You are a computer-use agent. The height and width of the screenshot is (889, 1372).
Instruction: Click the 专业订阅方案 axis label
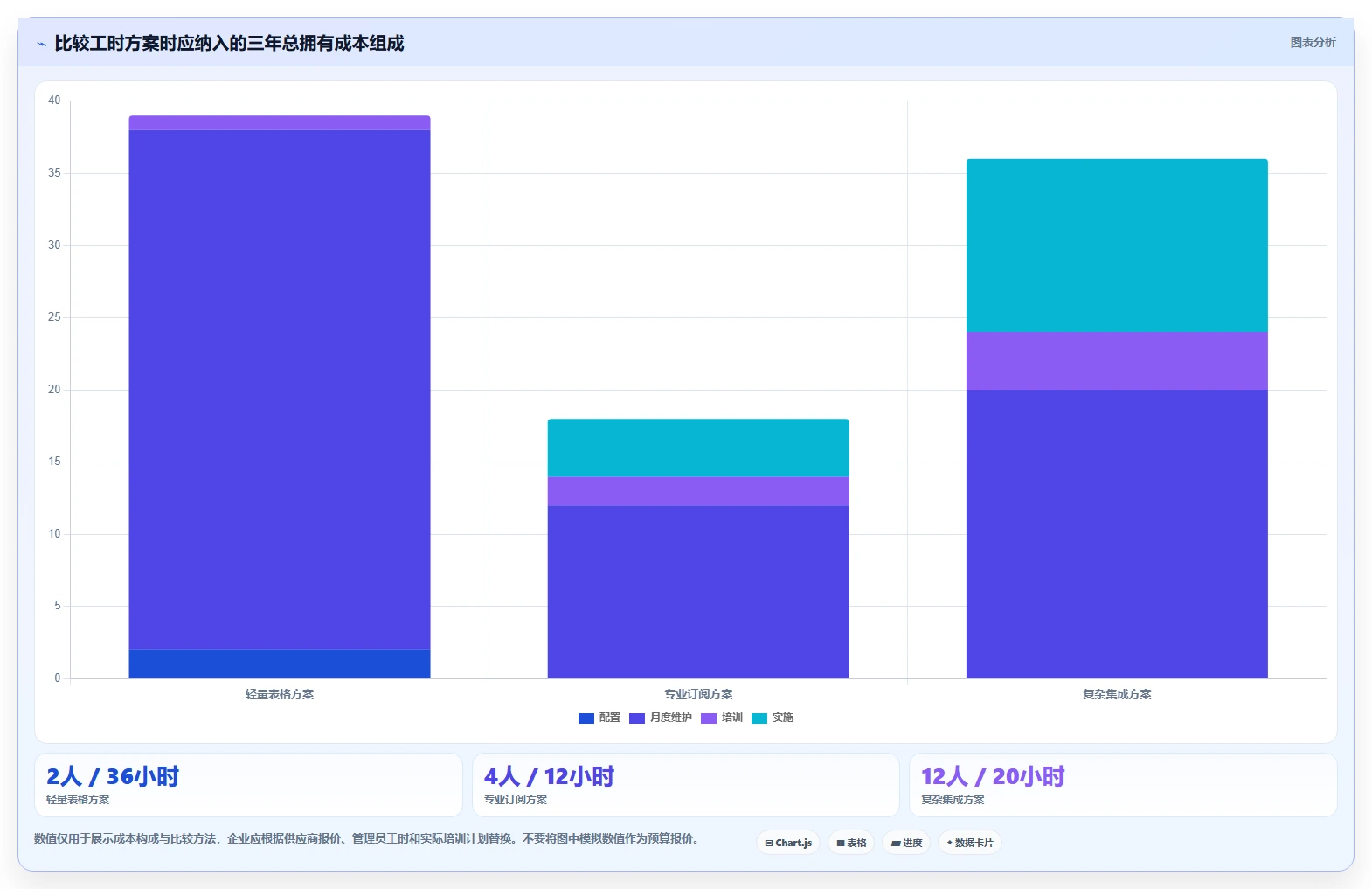click(698, 694)
